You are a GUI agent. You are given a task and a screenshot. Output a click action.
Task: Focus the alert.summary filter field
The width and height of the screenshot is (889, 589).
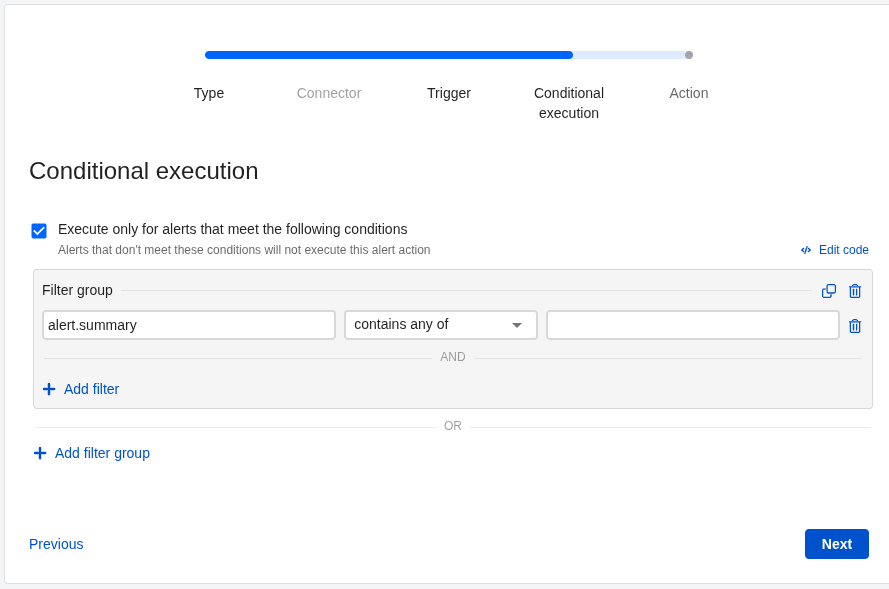click(189, 325)
